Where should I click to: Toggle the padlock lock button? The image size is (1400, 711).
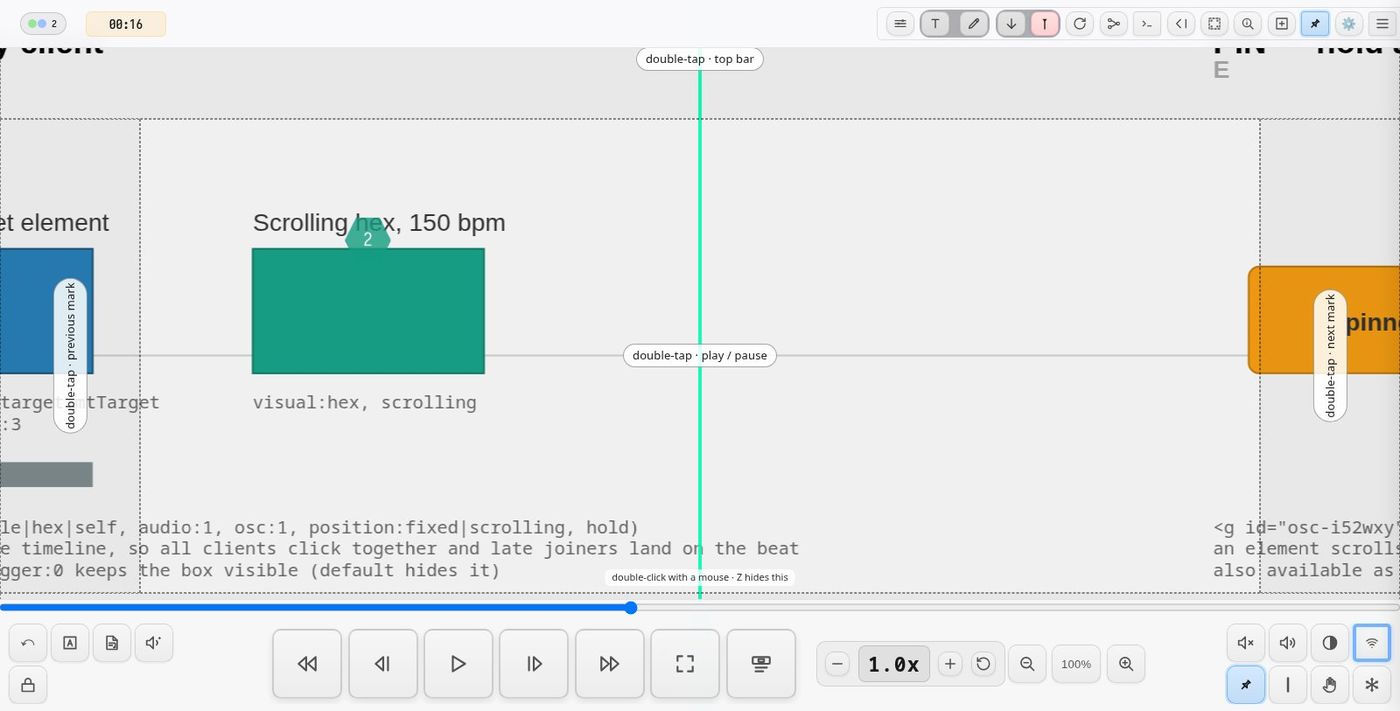coord(28,685)
